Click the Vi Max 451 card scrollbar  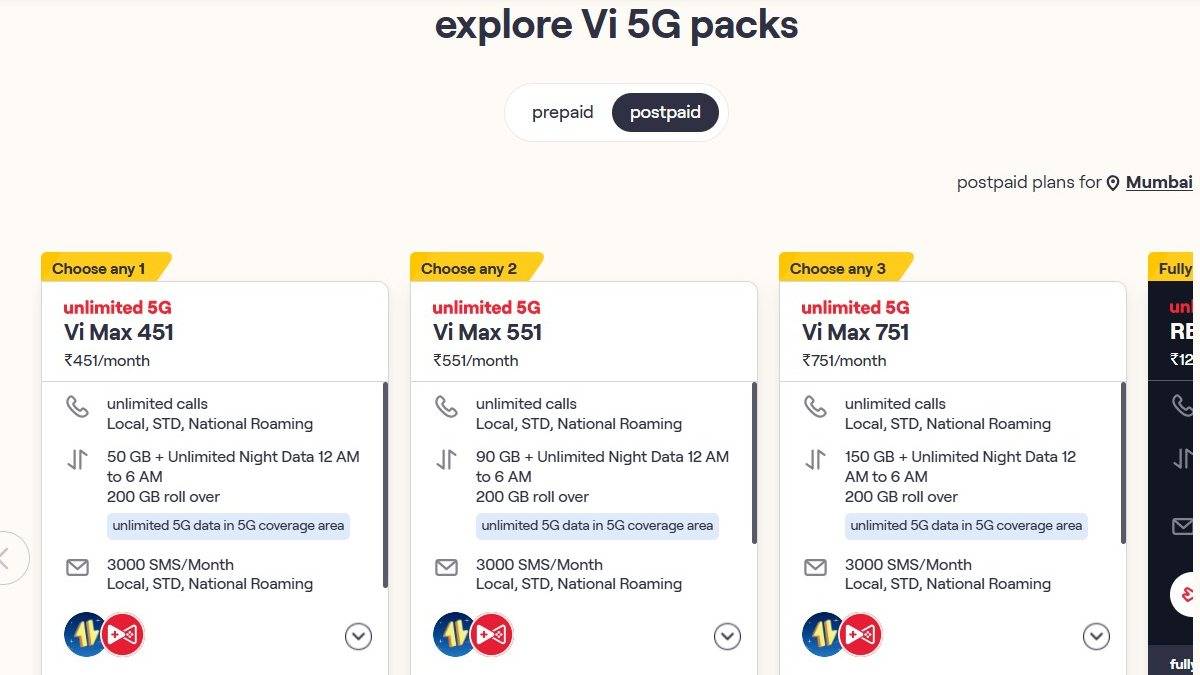click(x=385, y=485)
